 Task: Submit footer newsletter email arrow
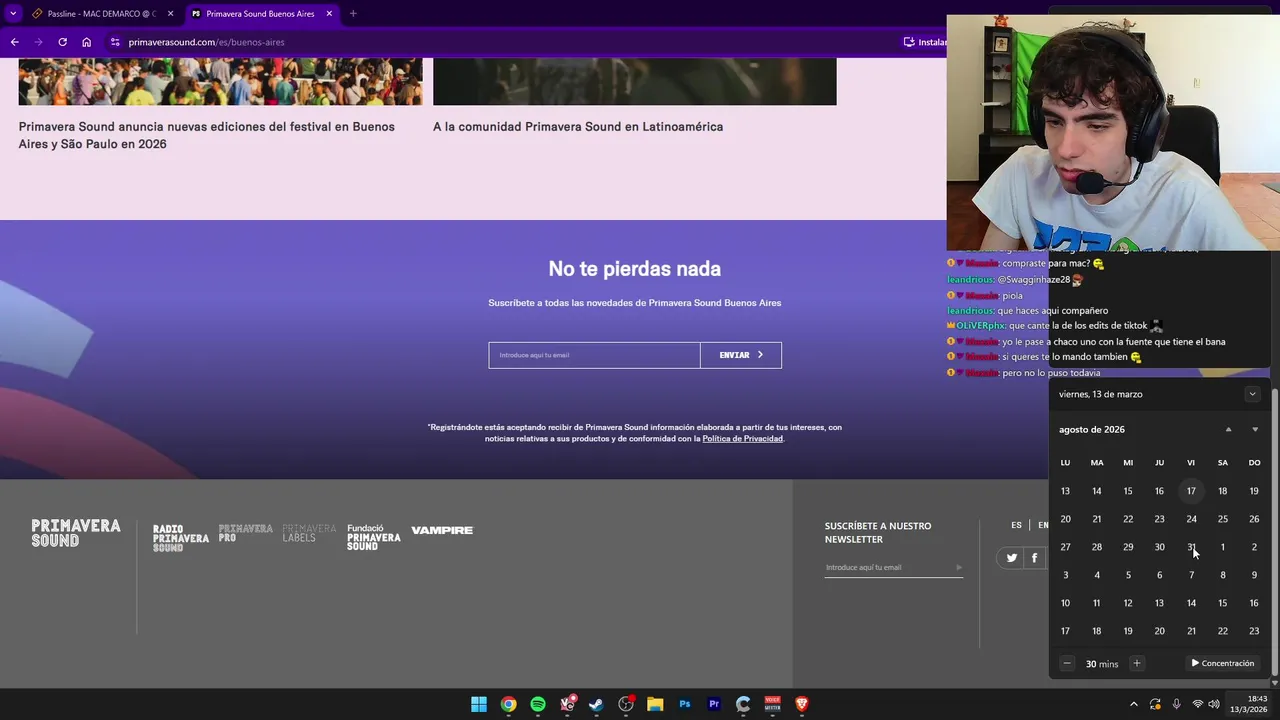click(958, 567)
